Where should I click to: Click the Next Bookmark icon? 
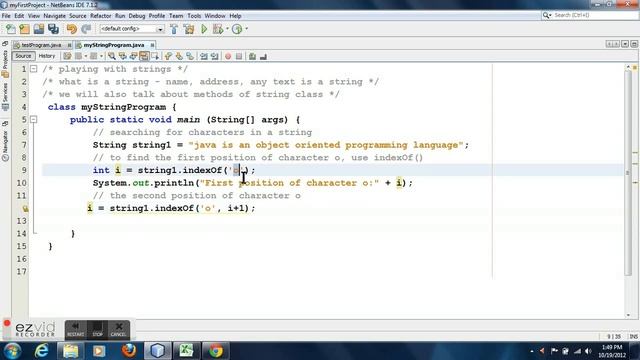coord(179,56)
